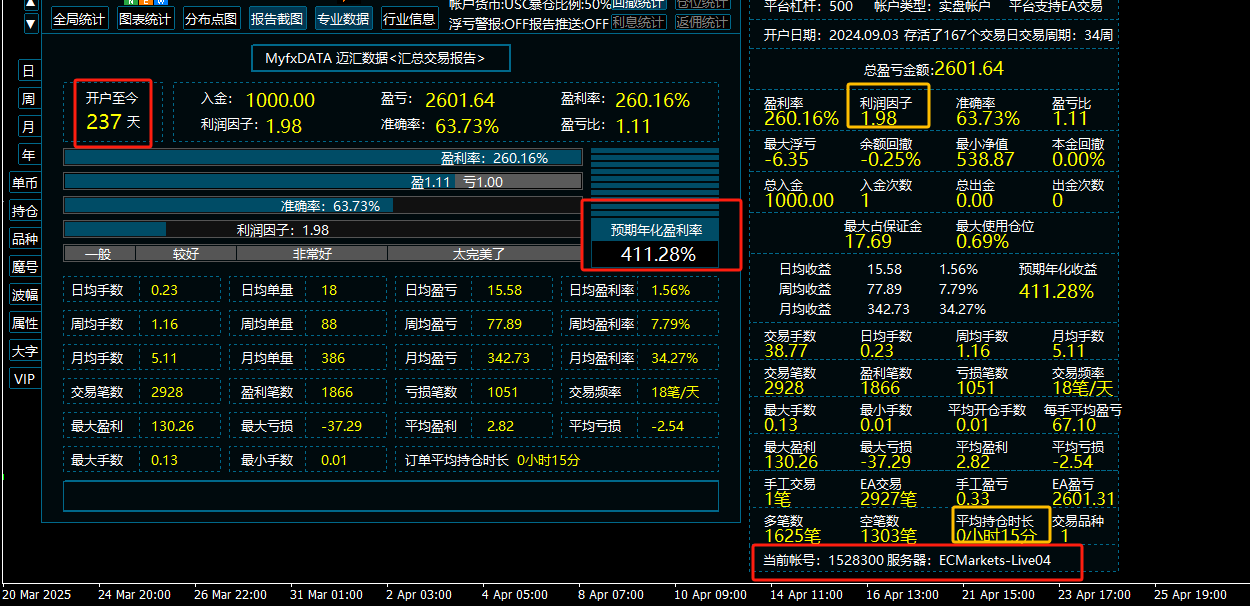Click the 总盈亏金额 2601.64 header
Image resolution: width=1250 pixels, height=606 pixels.
pyautogui.click(x=933, y=69)
